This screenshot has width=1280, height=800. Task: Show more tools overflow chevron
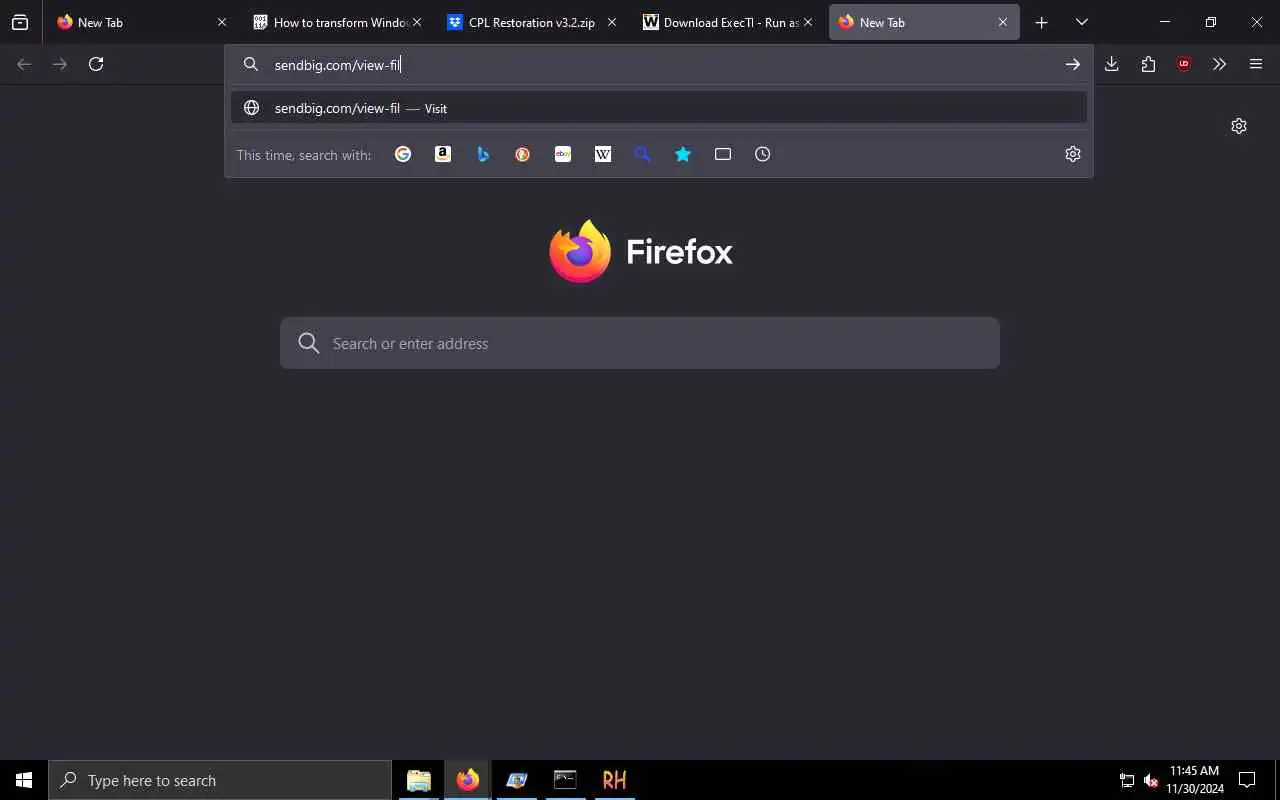pyautogui.click(x=1219, y=64)
